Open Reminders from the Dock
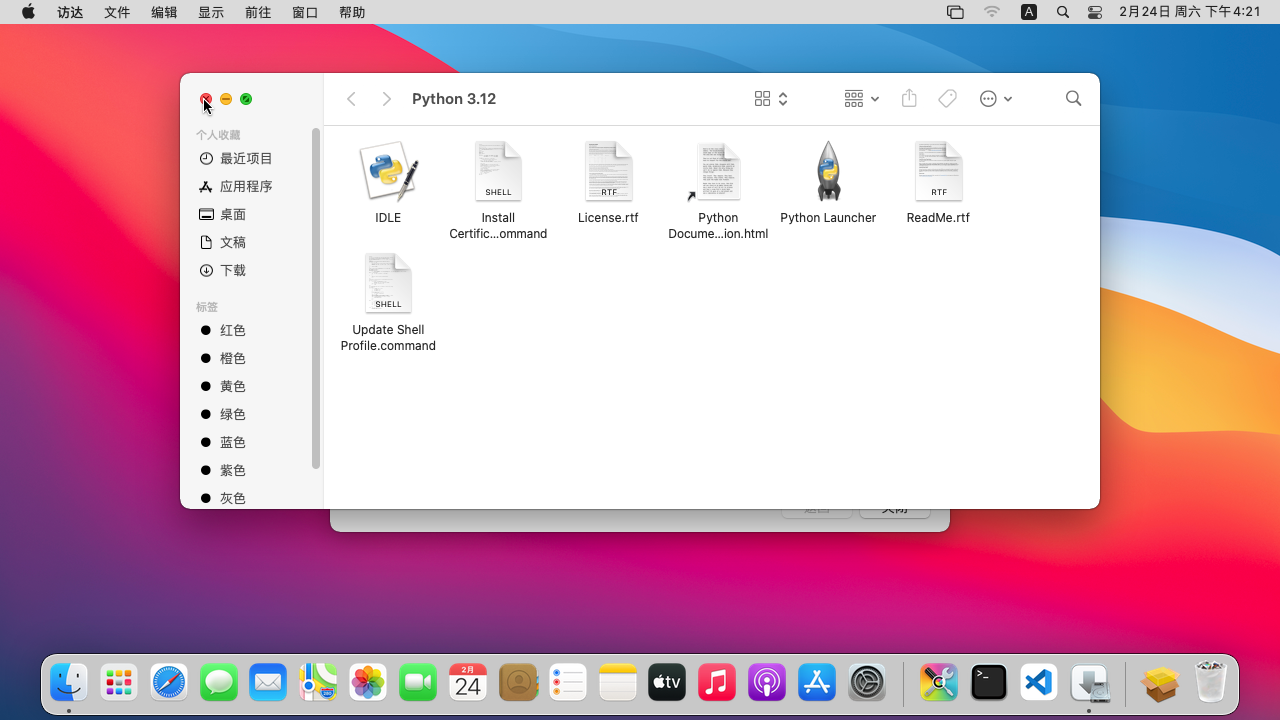1280x720 pixels. point(568,683)
